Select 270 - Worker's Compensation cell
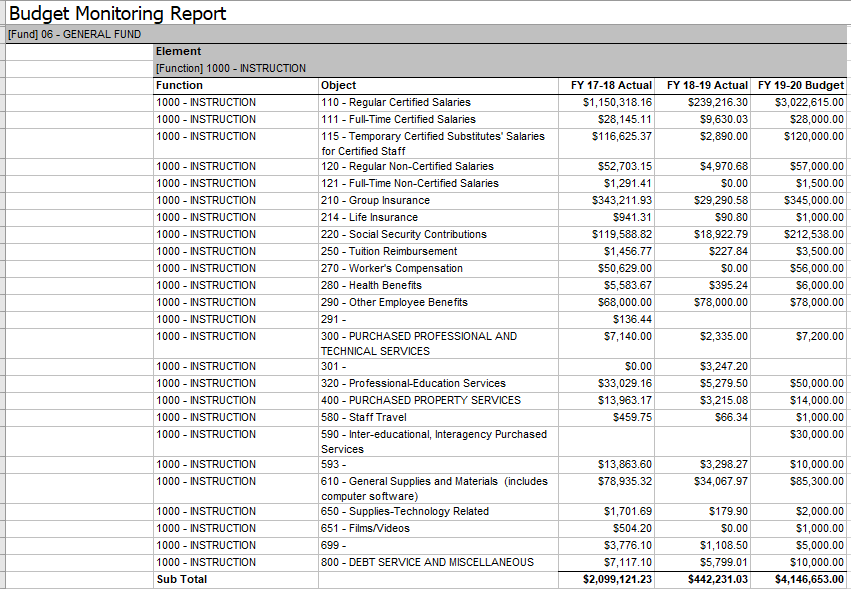Viewport: 851px width, 589px height. click(x=439, y=269)
